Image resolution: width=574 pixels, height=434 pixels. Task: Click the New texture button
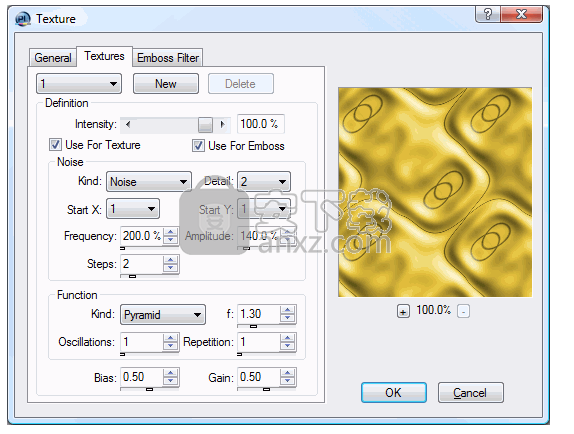pos(166,84)
